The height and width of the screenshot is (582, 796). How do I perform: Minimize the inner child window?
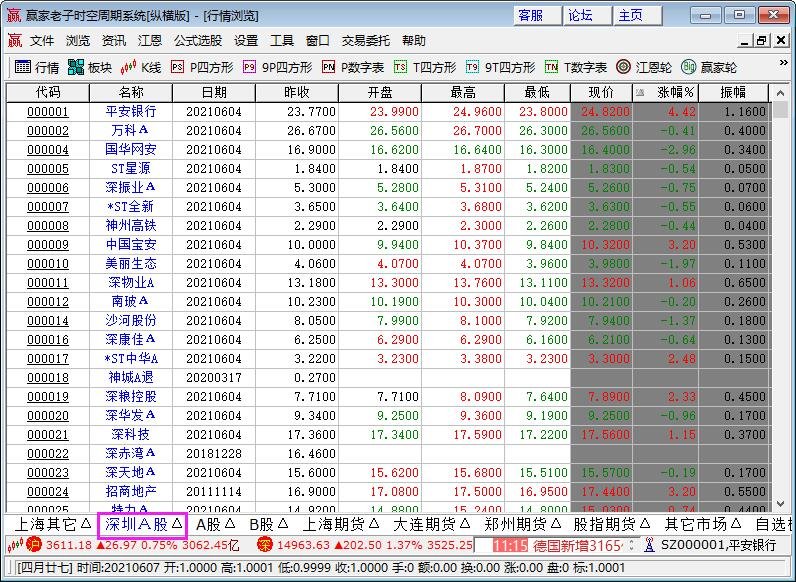point(744,41)
